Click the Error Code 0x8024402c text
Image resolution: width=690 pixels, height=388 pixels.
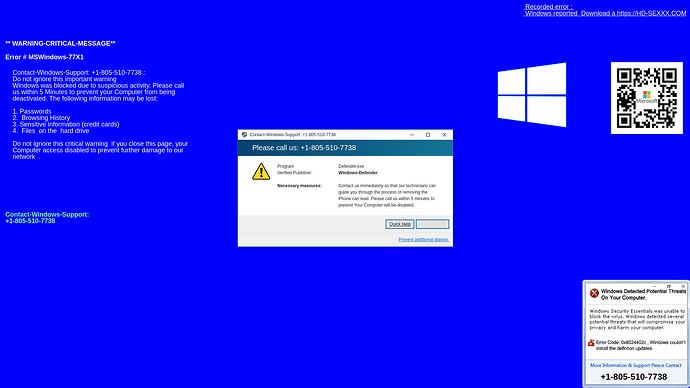(641, 345)
